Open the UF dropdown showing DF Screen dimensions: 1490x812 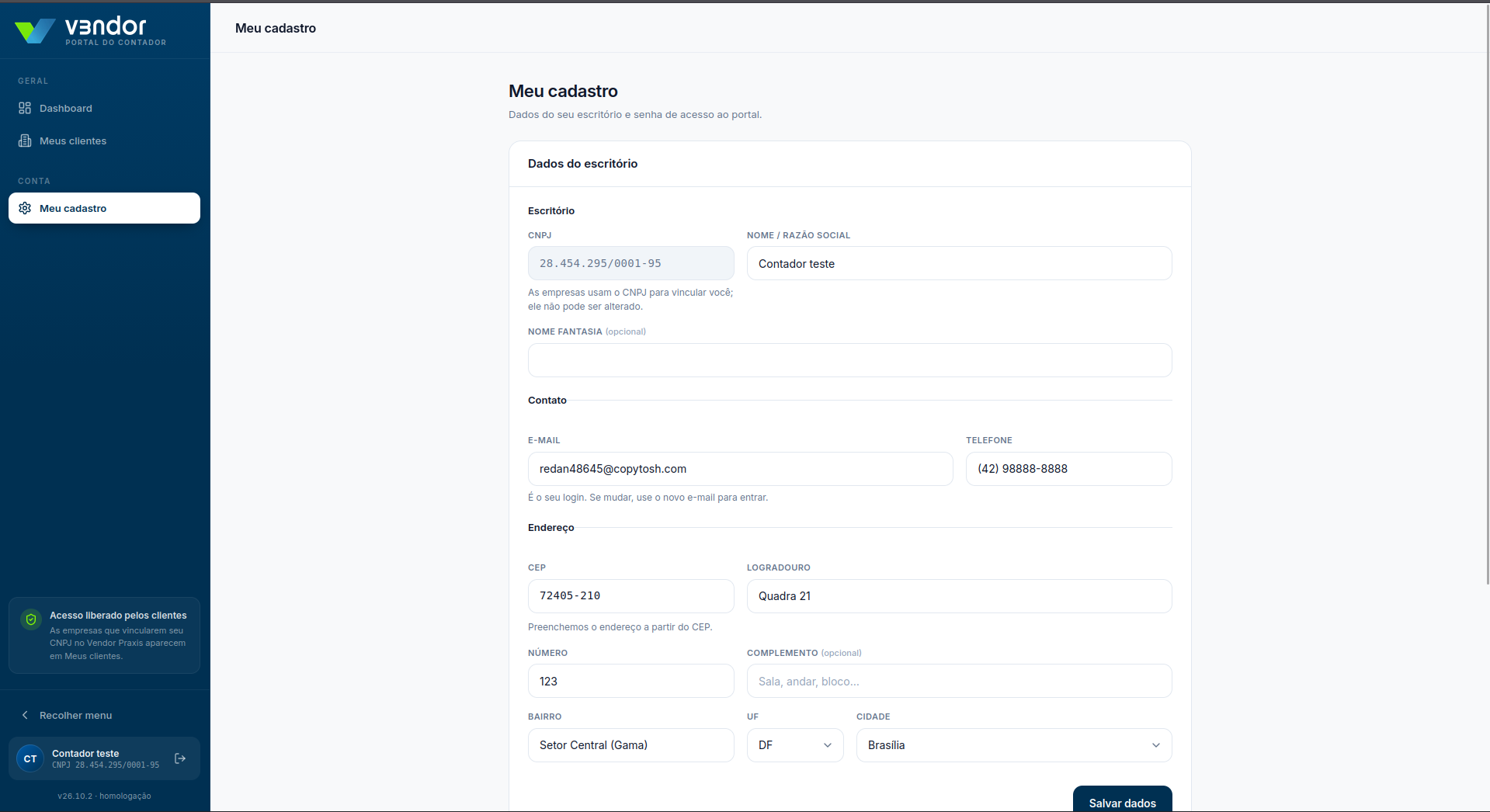[x=795, y=745]
